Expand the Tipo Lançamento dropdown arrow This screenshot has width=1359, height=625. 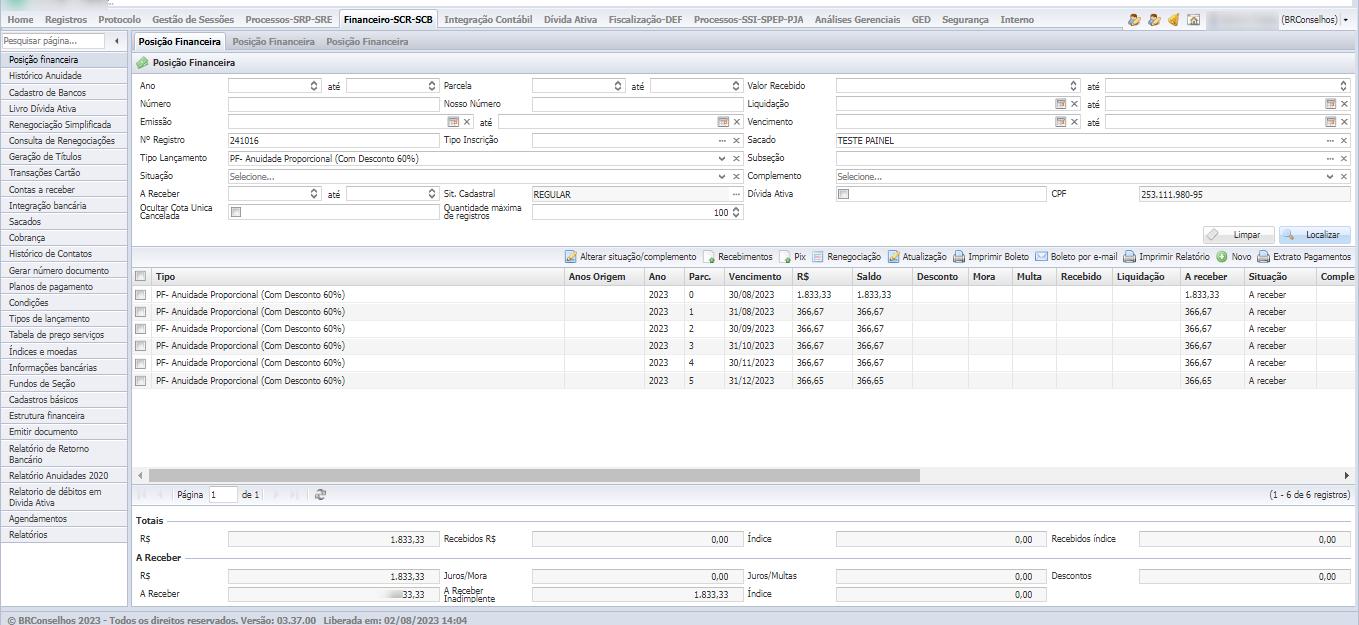click(x=722, y=159)
